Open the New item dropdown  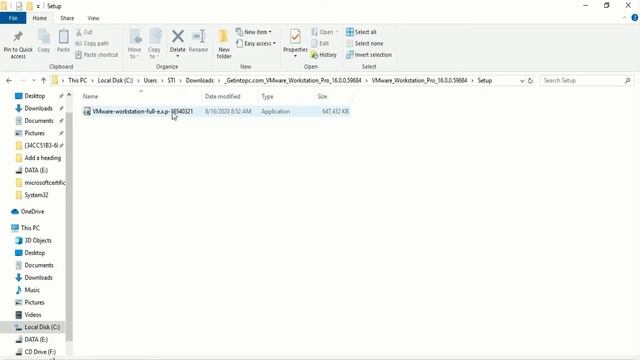pyautogui.click(x=253, y=32)
